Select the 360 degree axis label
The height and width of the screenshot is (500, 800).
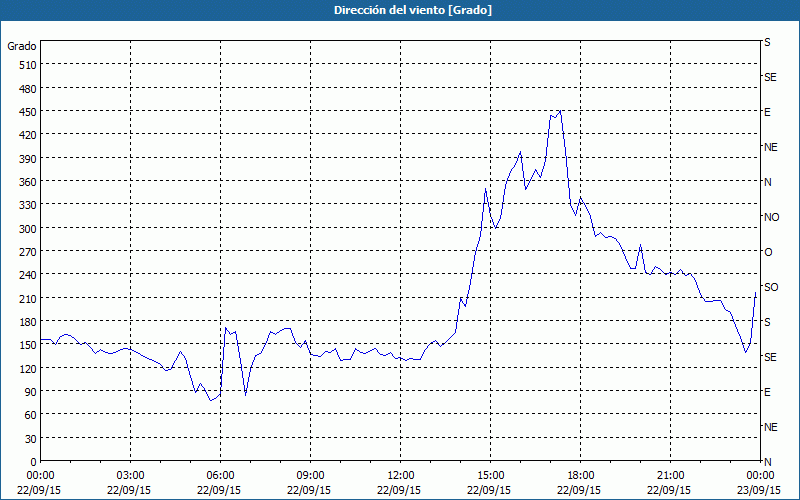pyautogui.click(x=28, y=182)
